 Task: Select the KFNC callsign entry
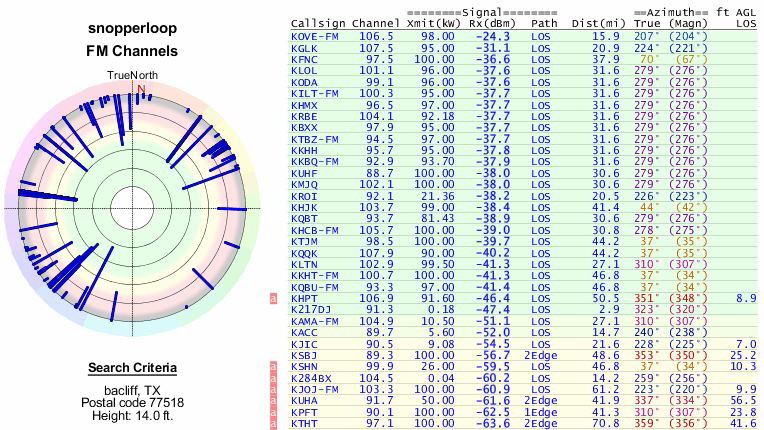click(304, 59)
